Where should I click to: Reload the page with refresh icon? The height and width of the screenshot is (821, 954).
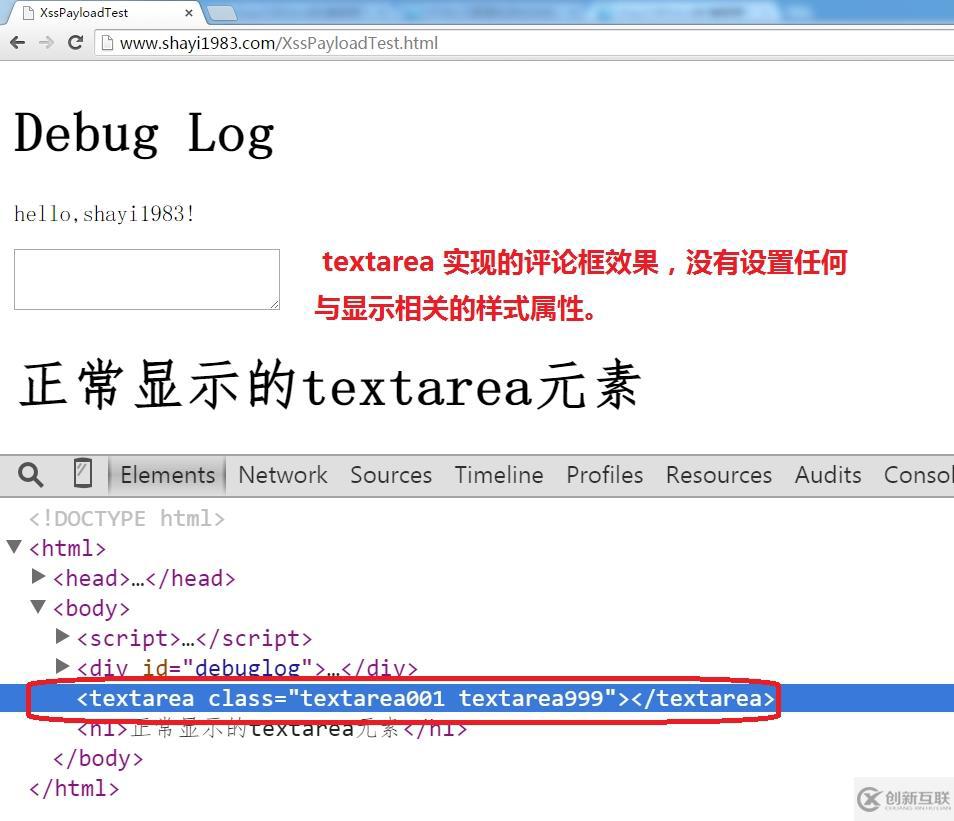(x=75, y=43)
